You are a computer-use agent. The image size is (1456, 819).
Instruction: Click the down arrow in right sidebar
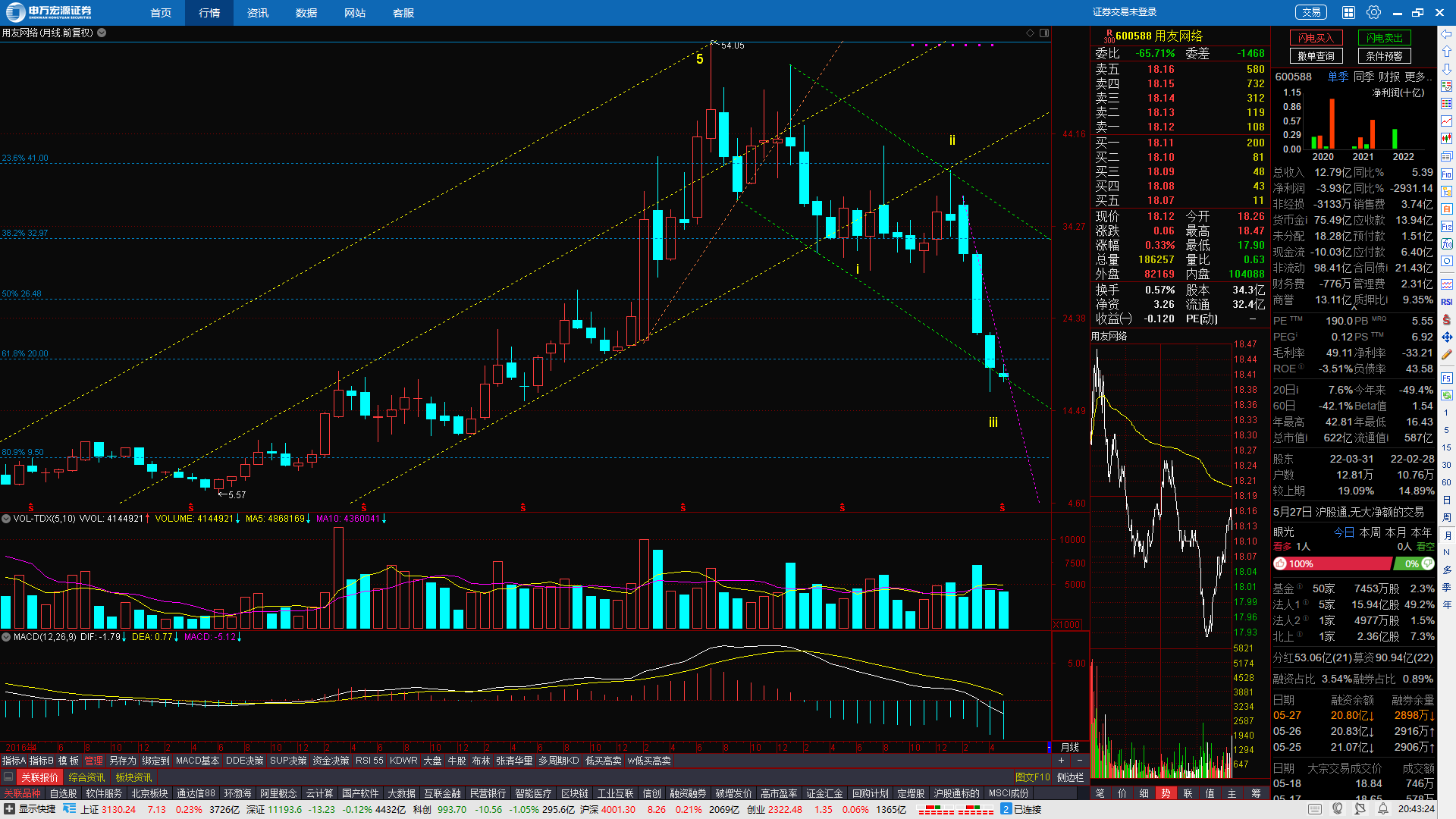tap(1447, 69)
